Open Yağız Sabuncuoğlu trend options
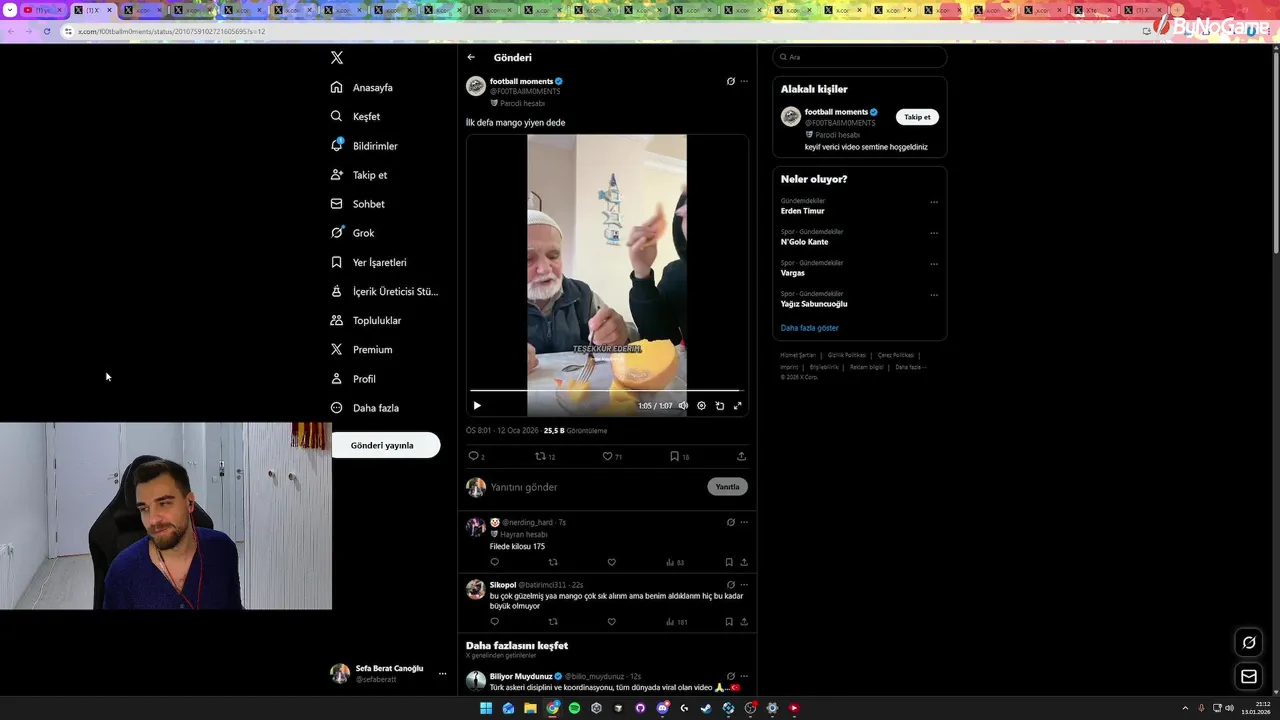 pyautogui.click(x=934, y=295)
